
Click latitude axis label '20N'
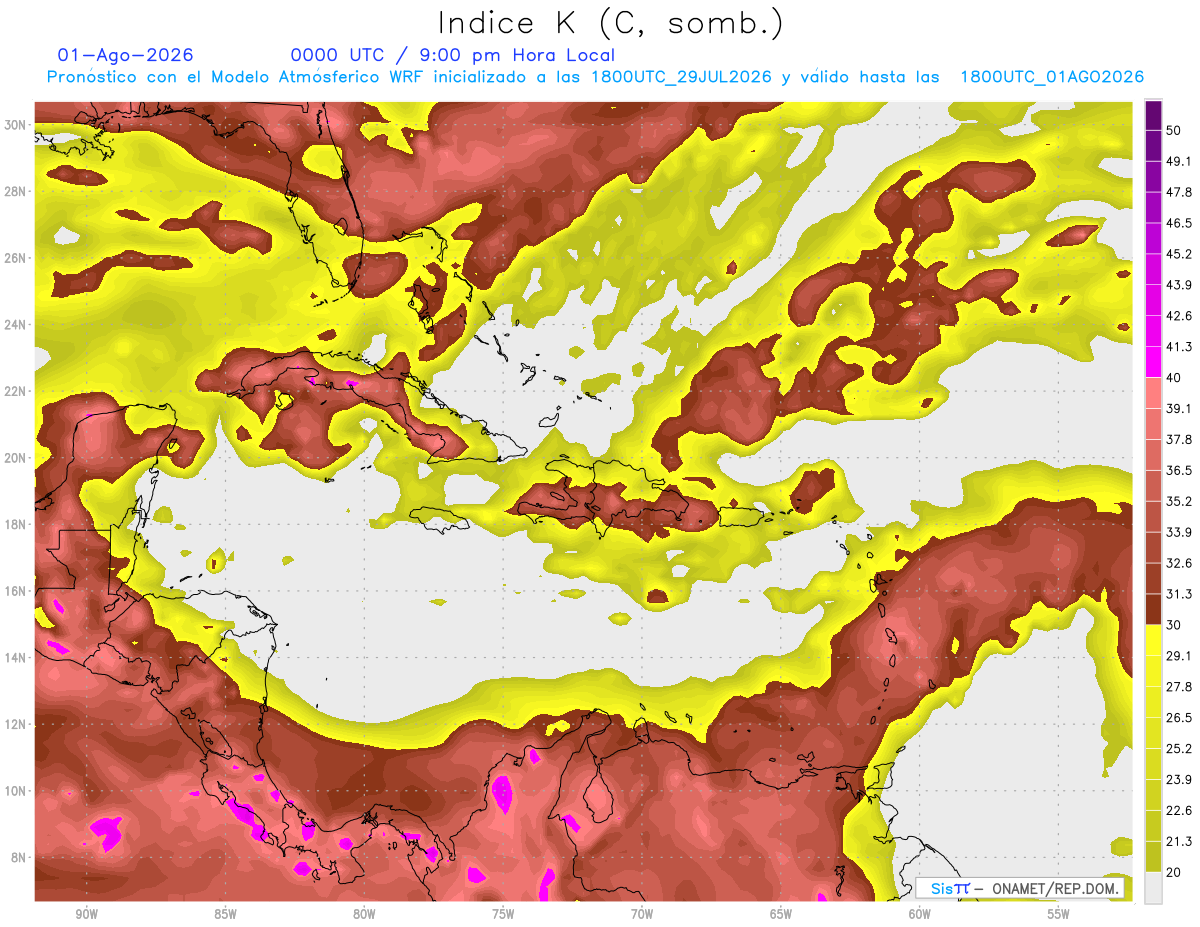point(14,458)
